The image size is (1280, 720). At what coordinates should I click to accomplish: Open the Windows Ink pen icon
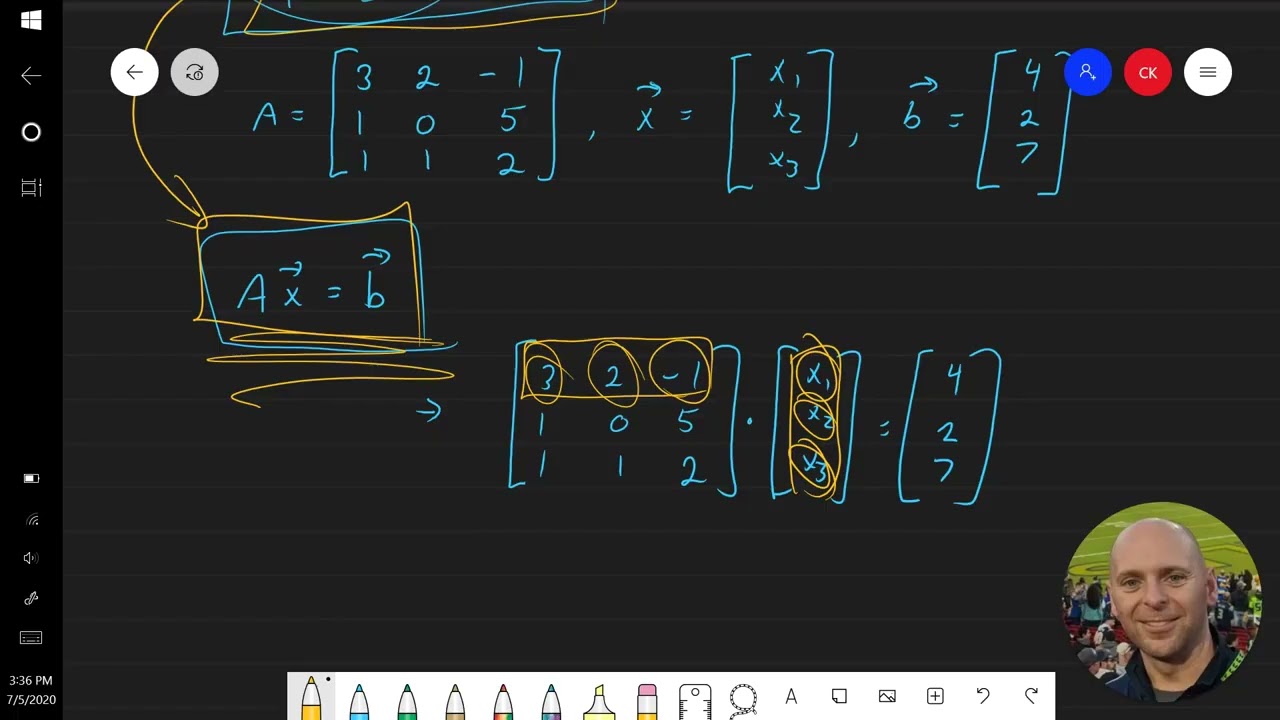[31, 598]
